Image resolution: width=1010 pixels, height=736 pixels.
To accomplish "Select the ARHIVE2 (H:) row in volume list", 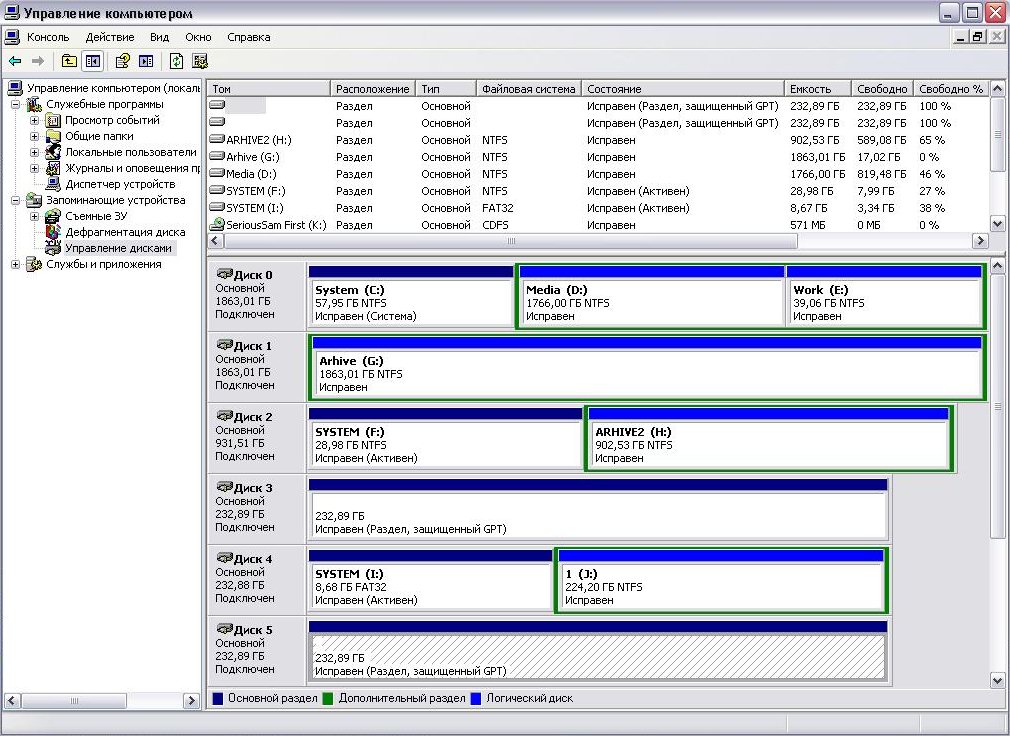I will [258, 140].
